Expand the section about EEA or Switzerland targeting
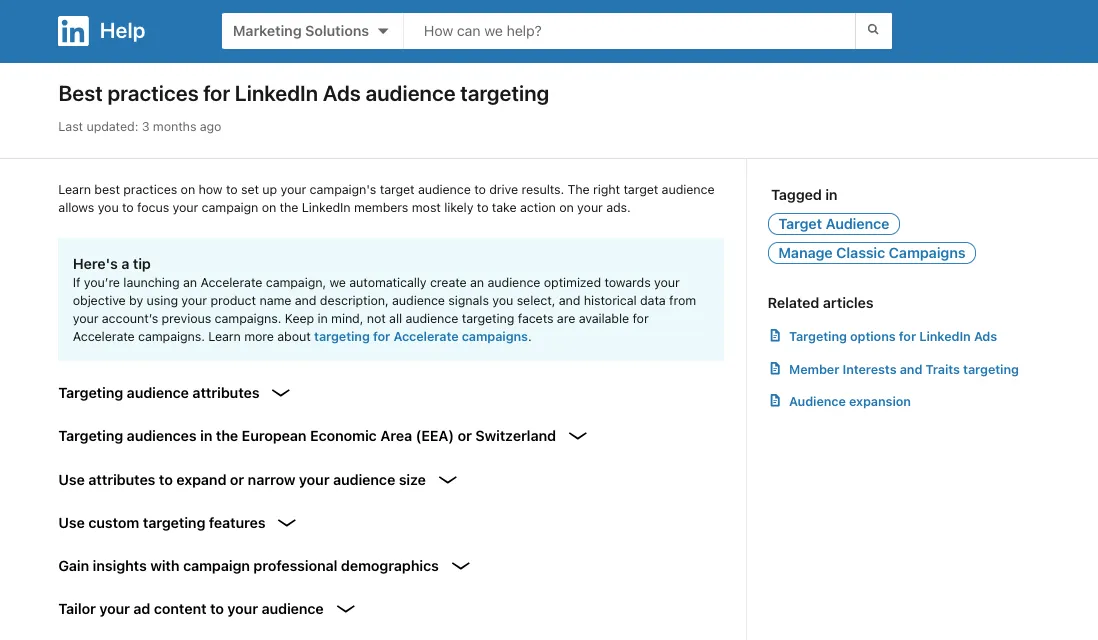This screenshot has height=640, width=1098. click(x=577, y=436)
